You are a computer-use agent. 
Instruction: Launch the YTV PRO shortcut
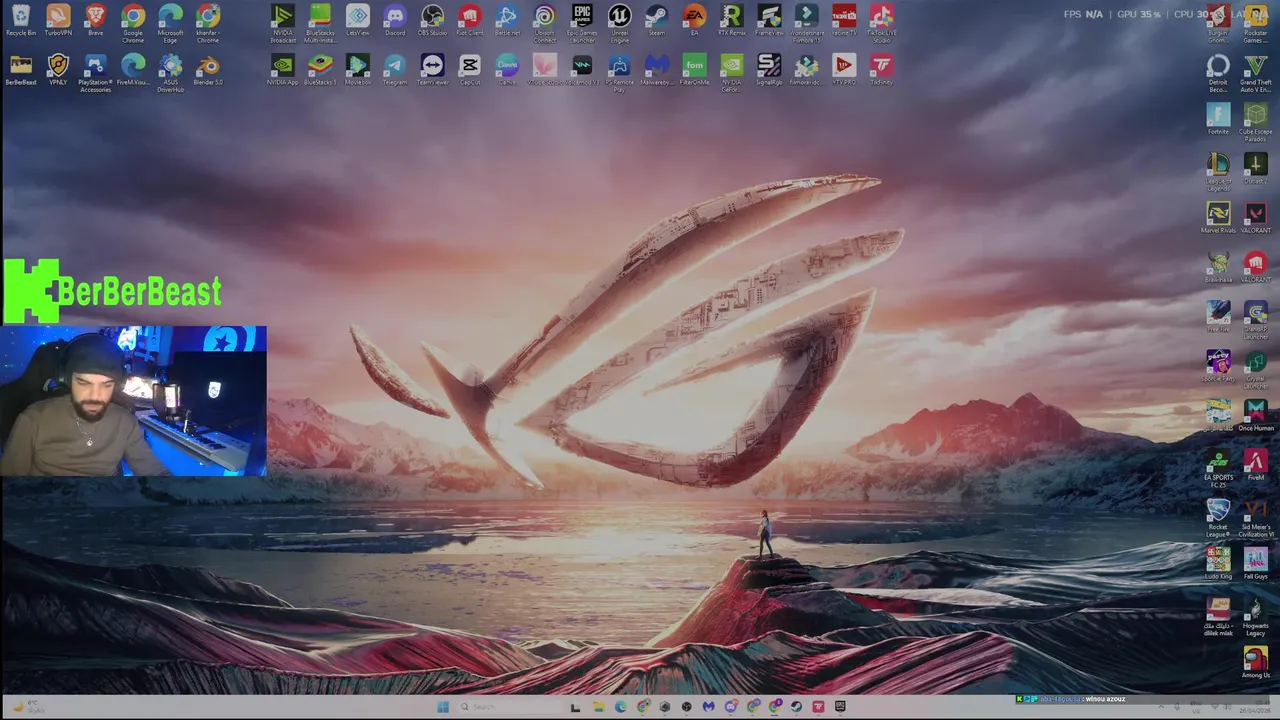[x=844, y=70]
